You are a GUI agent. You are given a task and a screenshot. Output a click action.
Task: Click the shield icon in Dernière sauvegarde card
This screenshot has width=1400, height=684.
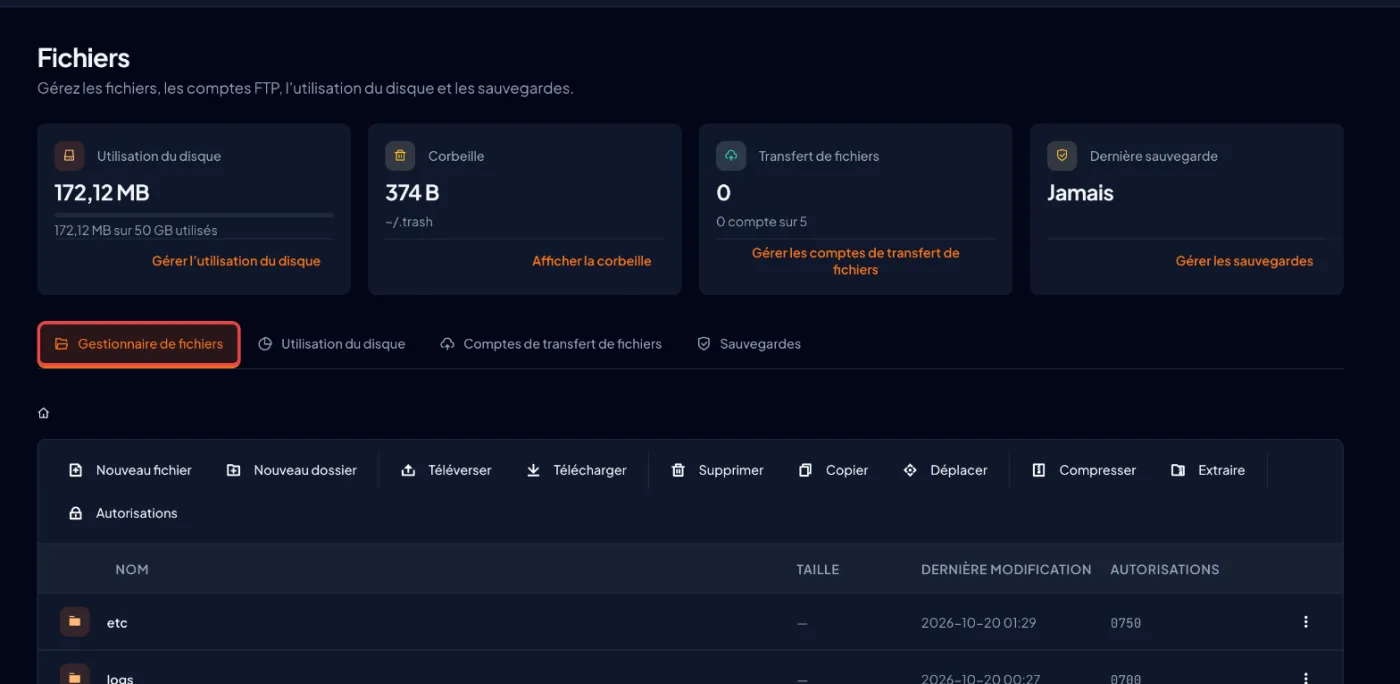1062,156
